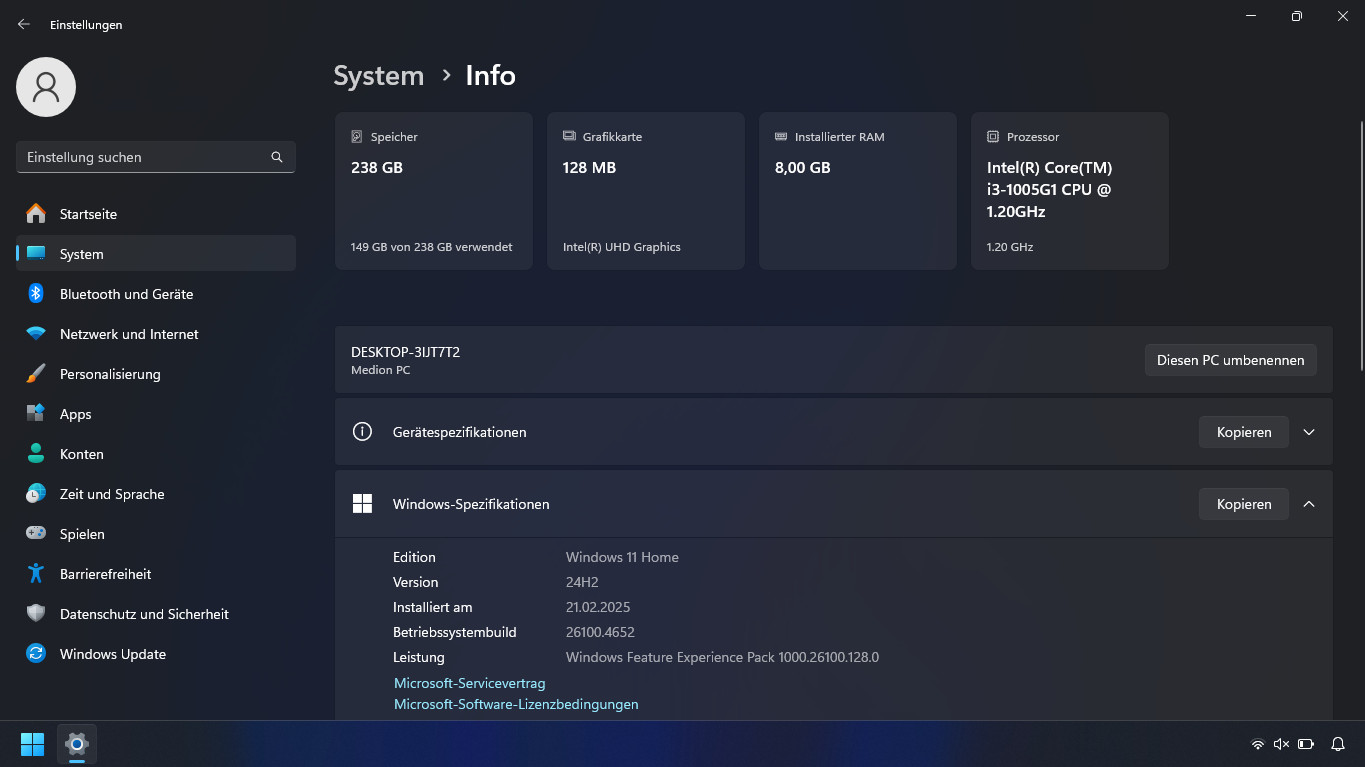Focus the Einstellung suchen field
Screen dimensions: 1365x767
click(x=156, y=157)
